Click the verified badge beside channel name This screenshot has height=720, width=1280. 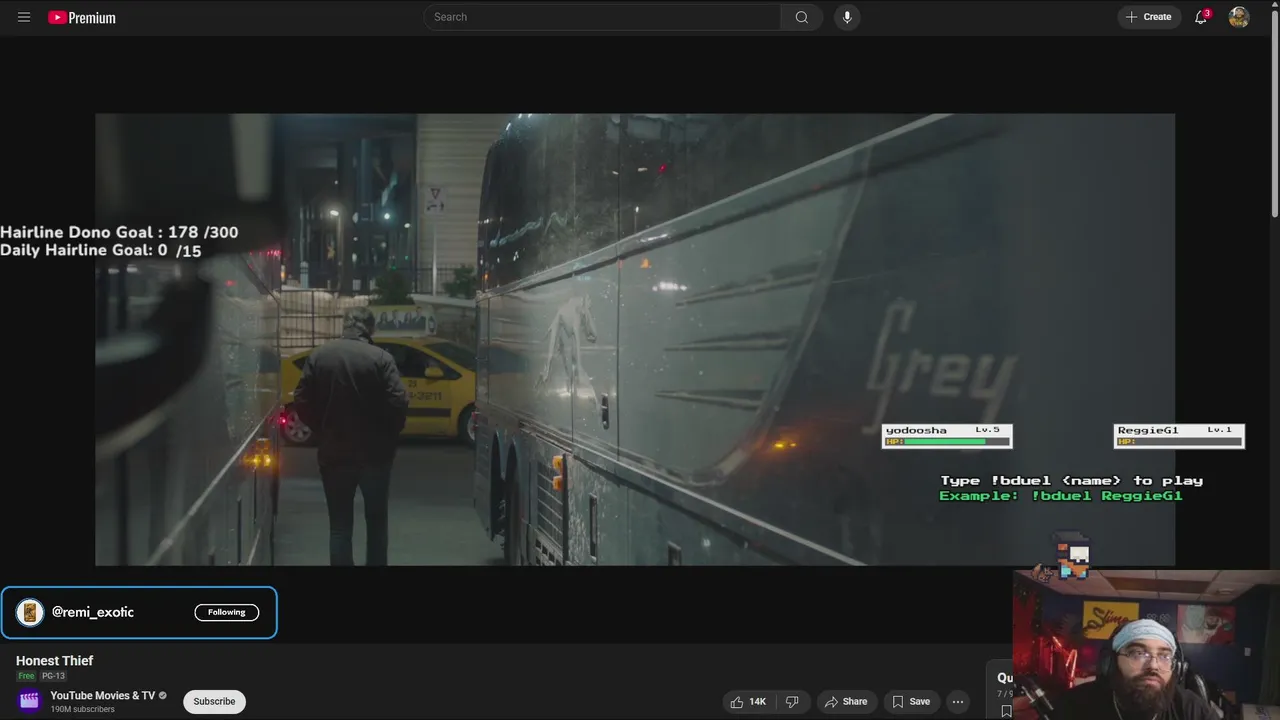point(163,695)
